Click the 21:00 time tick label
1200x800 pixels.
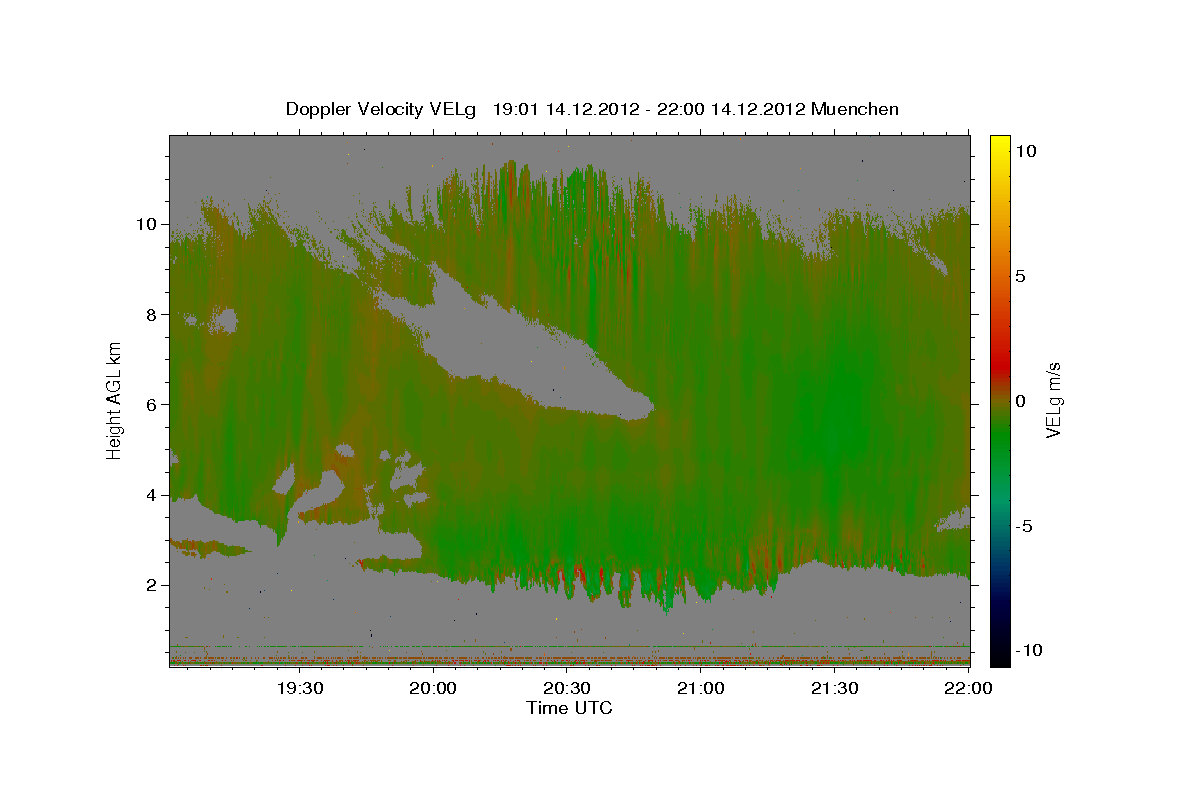(x=701, y=688)
